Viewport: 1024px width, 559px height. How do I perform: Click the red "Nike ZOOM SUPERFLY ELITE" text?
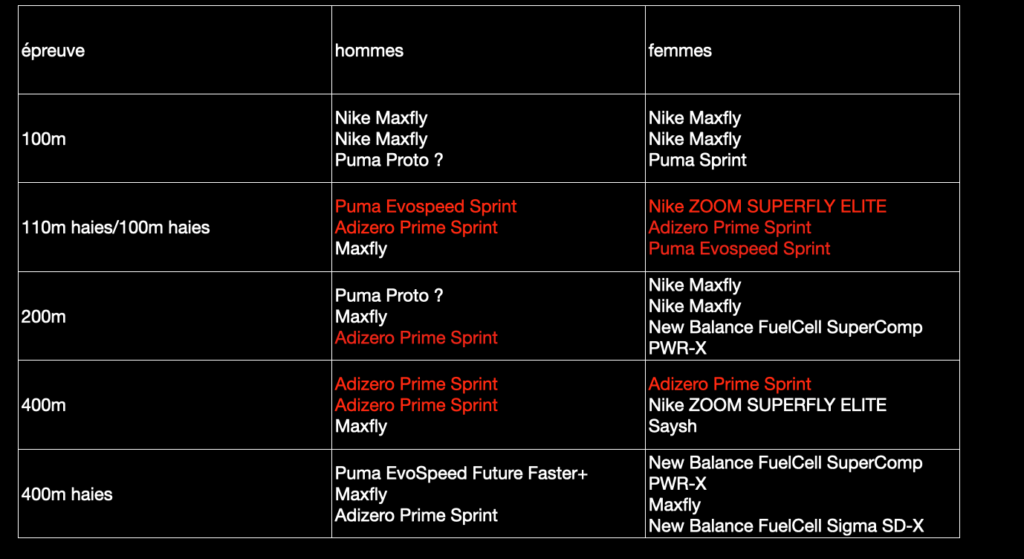(x=767, y=207)
